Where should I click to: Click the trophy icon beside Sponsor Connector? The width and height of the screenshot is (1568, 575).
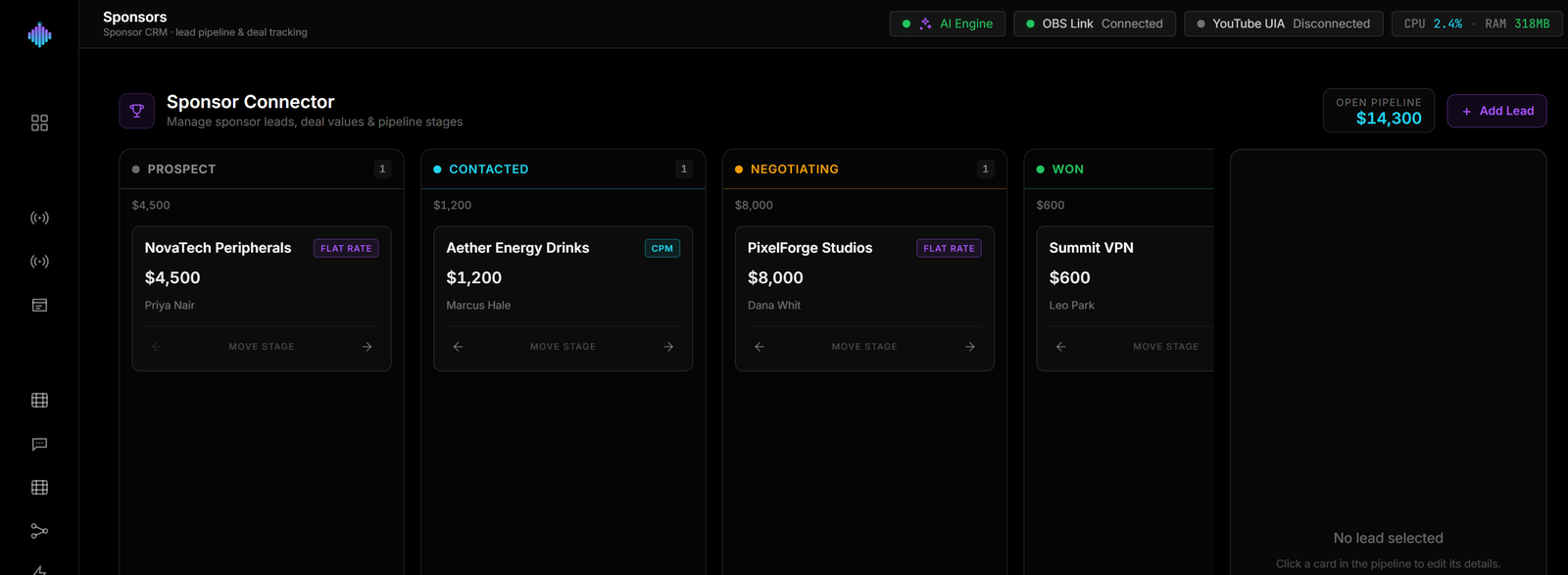pos(137,111)
